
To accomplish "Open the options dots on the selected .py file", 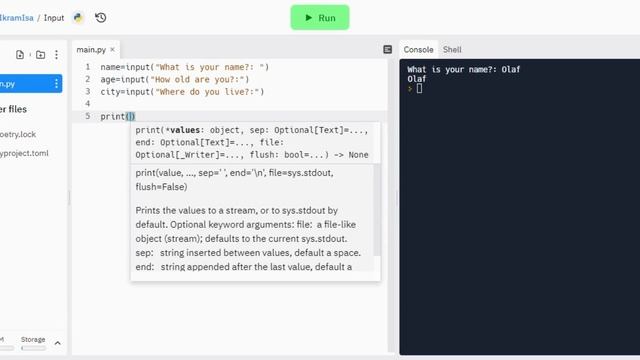I will (56, 84).
